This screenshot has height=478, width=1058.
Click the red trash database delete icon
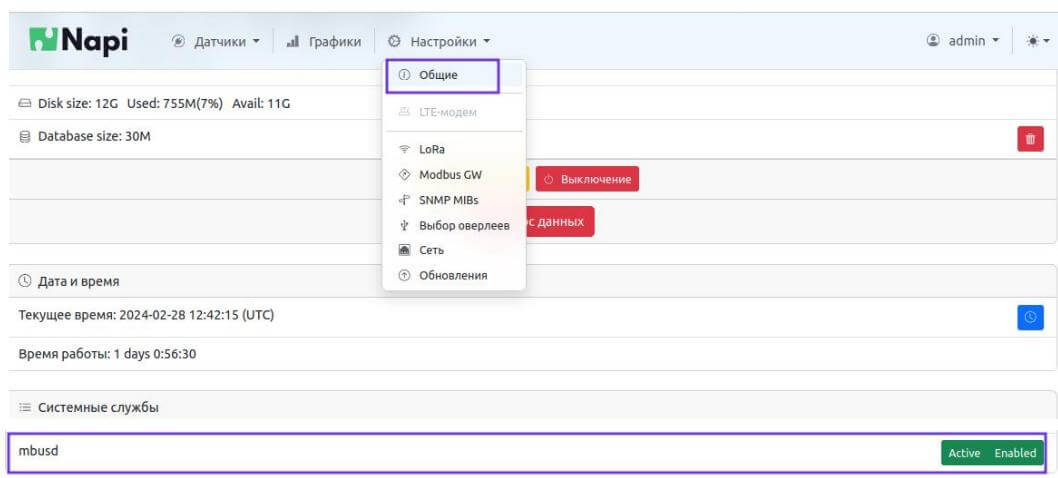(x=1030, y=139)
